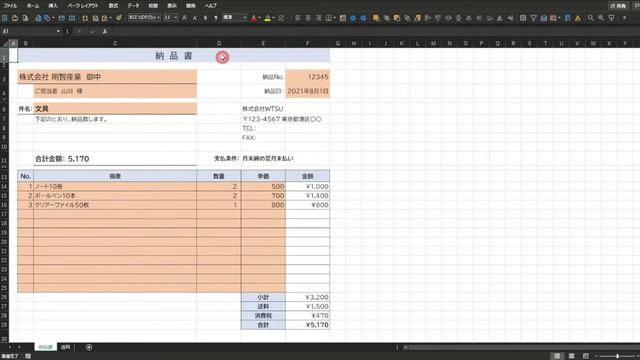Select the 摘要 table header cell
Image resolution: width=640 pixels, height=360 pixels.
(x=115, y=176)
